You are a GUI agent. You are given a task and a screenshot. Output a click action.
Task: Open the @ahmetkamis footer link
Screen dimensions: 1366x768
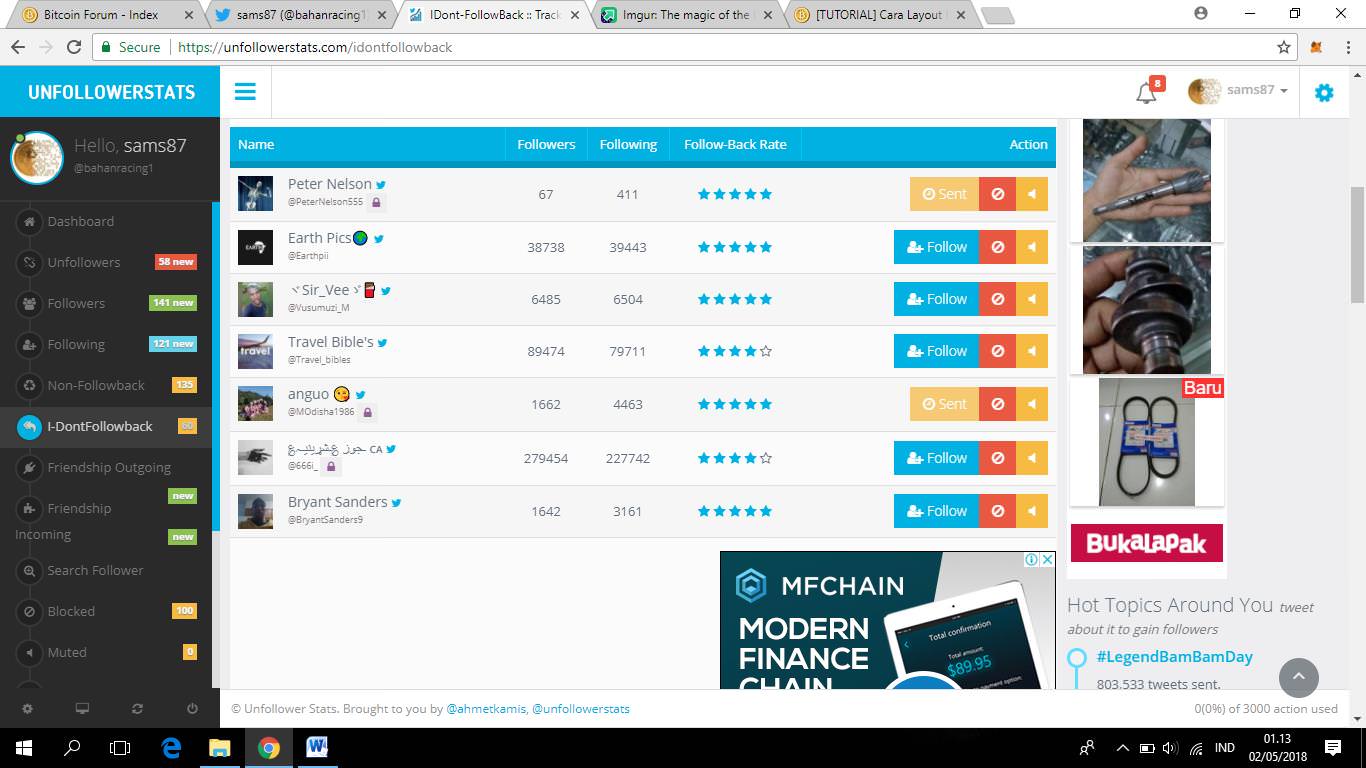coord(485,709)
